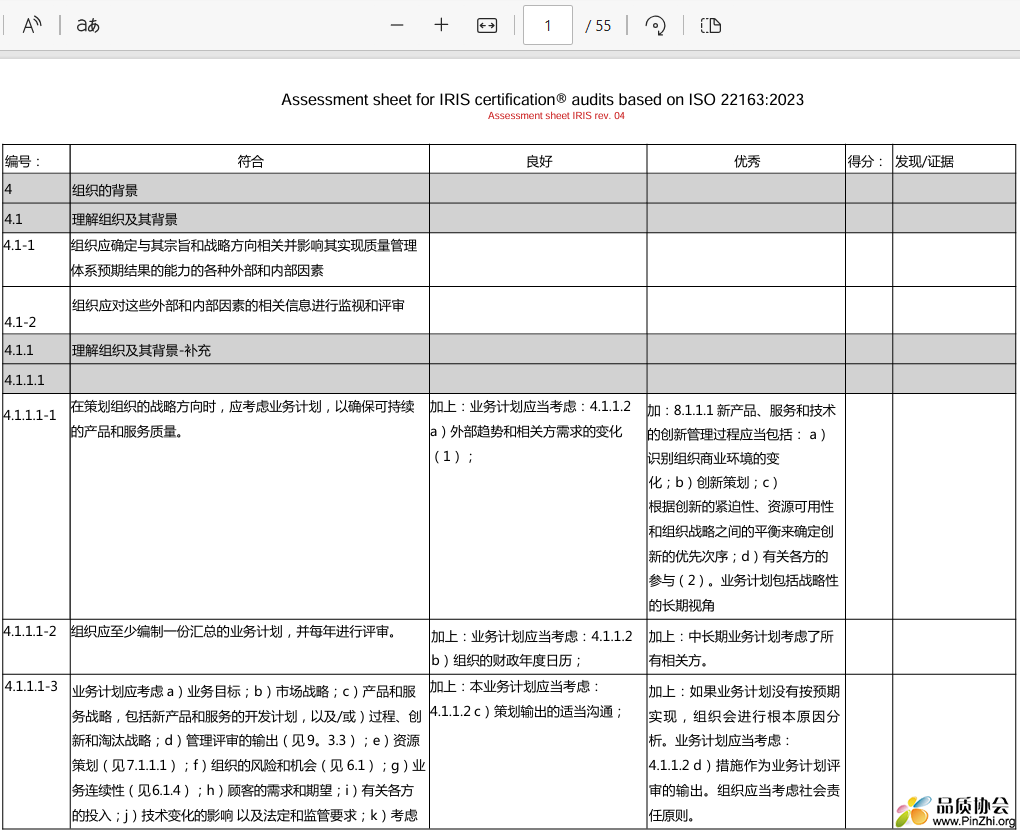Screen dimensions: 1020x833
Task: Click text '4.1.1.2 c）策划输出的适当沟通；'
Action: click(528, 711)
